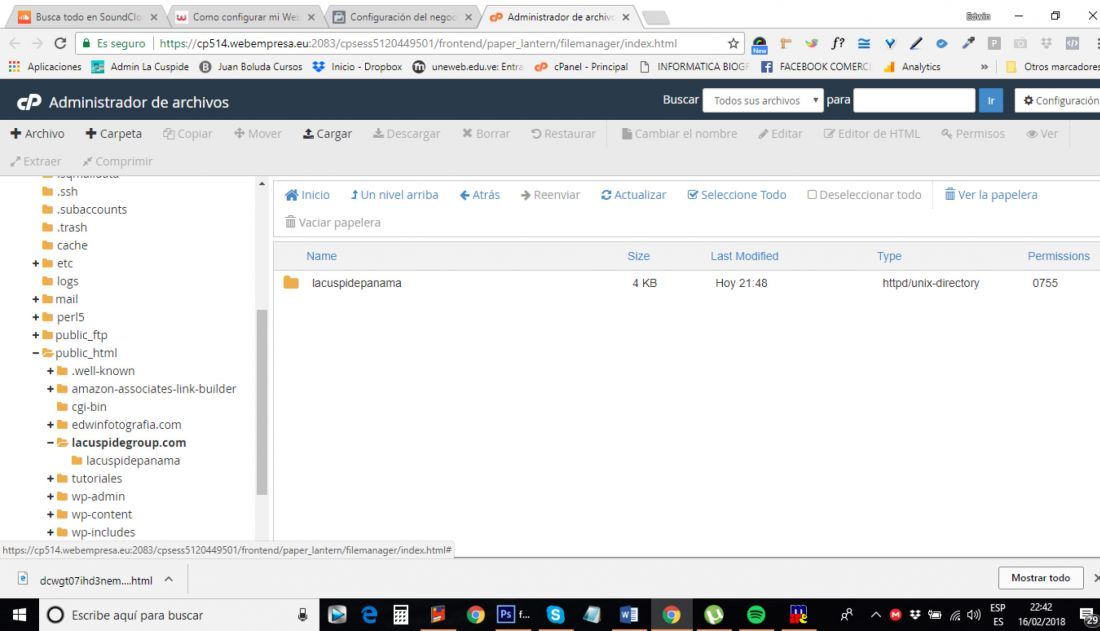This screenshot has width=1100, height=631.
Task: Collapse the lacuspidegroup.com folder node
Action: tap(51, 443)
